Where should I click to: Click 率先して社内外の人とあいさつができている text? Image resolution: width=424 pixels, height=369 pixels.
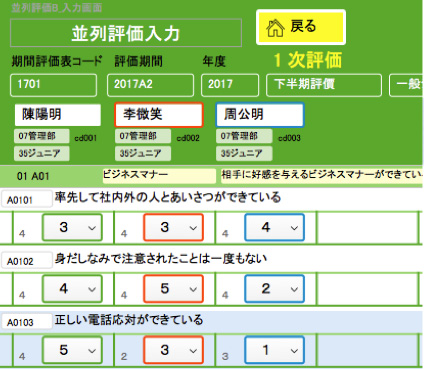tap(168, 197)
